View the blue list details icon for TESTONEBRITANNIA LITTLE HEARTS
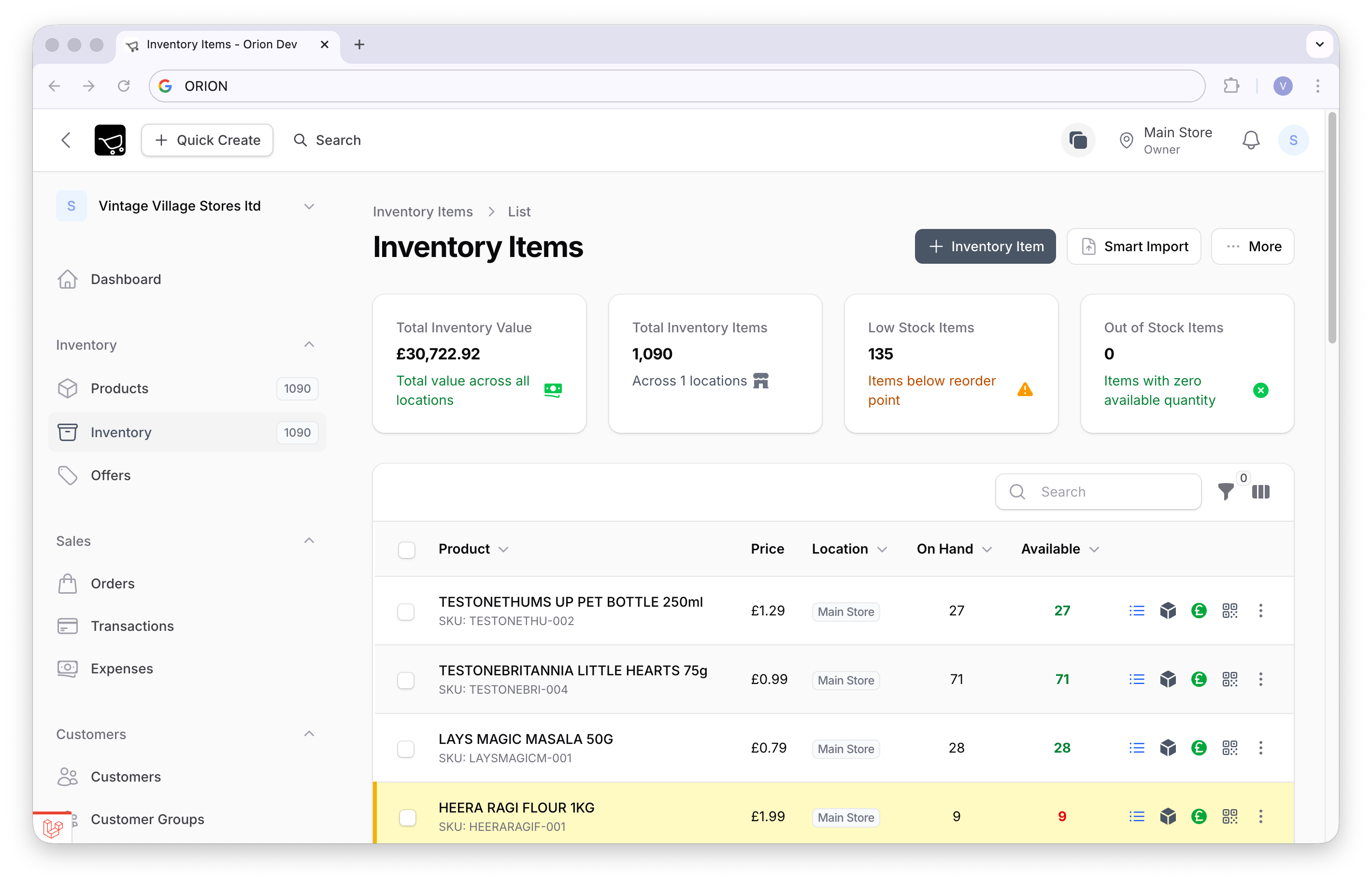Viewport: 1372px width, 884px height. 1136,679
